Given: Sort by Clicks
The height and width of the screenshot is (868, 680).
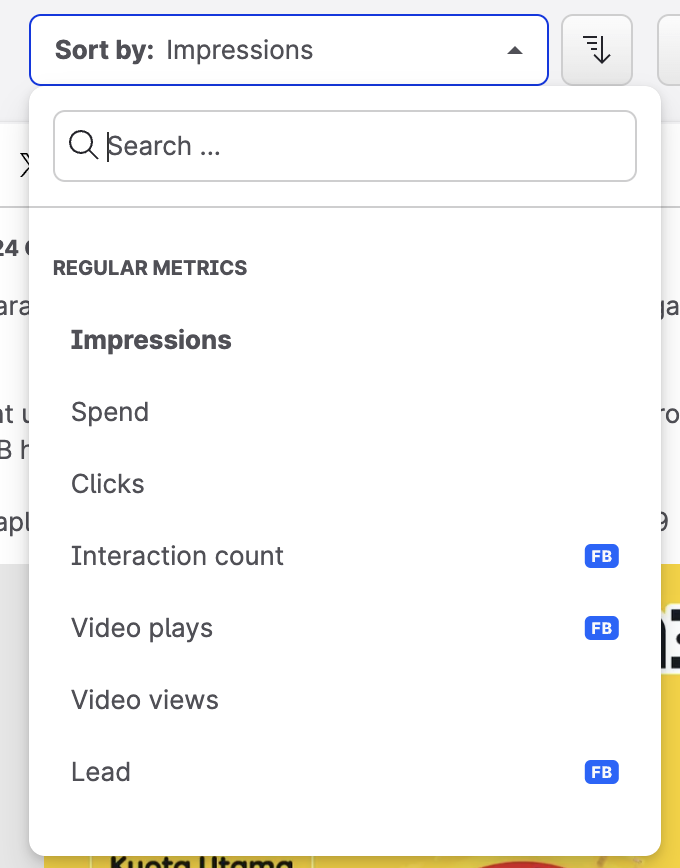Looking at the screenshot, I should pyautogui.click(x=108, y=484).
